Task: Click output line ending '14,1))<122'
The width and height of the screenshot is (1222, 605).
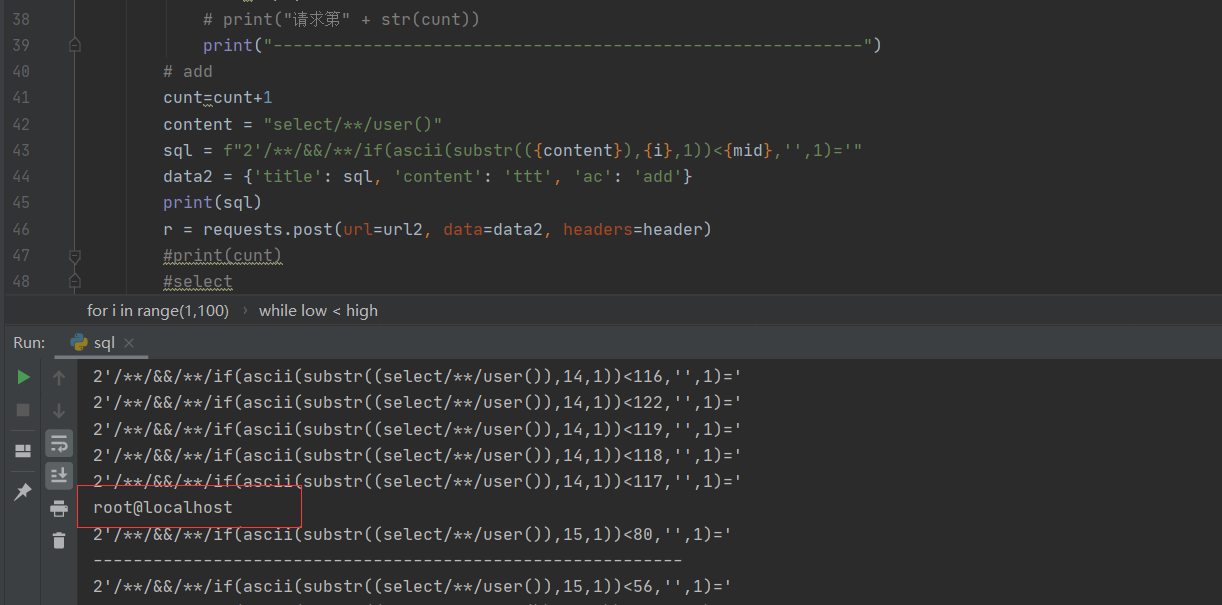Action: click(x=417, y=402)
